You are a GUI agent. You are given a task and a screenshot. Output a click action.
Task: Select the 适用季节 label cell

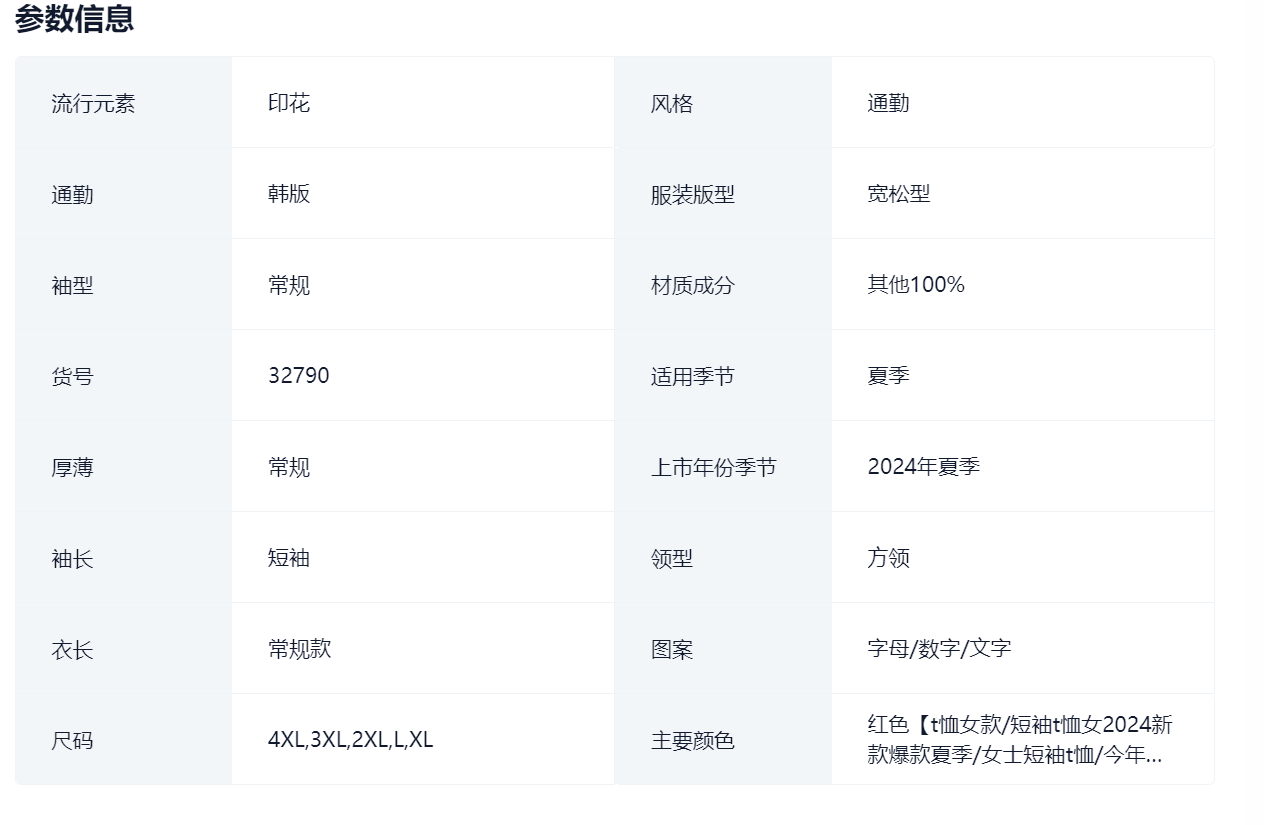[x=693, y=377]
